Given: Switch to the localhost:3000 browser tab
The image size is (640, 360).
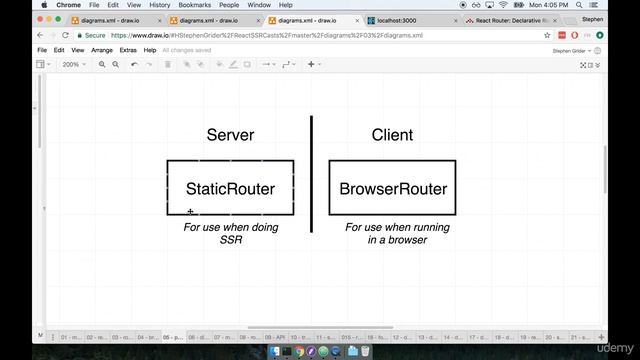Looking at the screenshot, I should click(x=412, y=20).
